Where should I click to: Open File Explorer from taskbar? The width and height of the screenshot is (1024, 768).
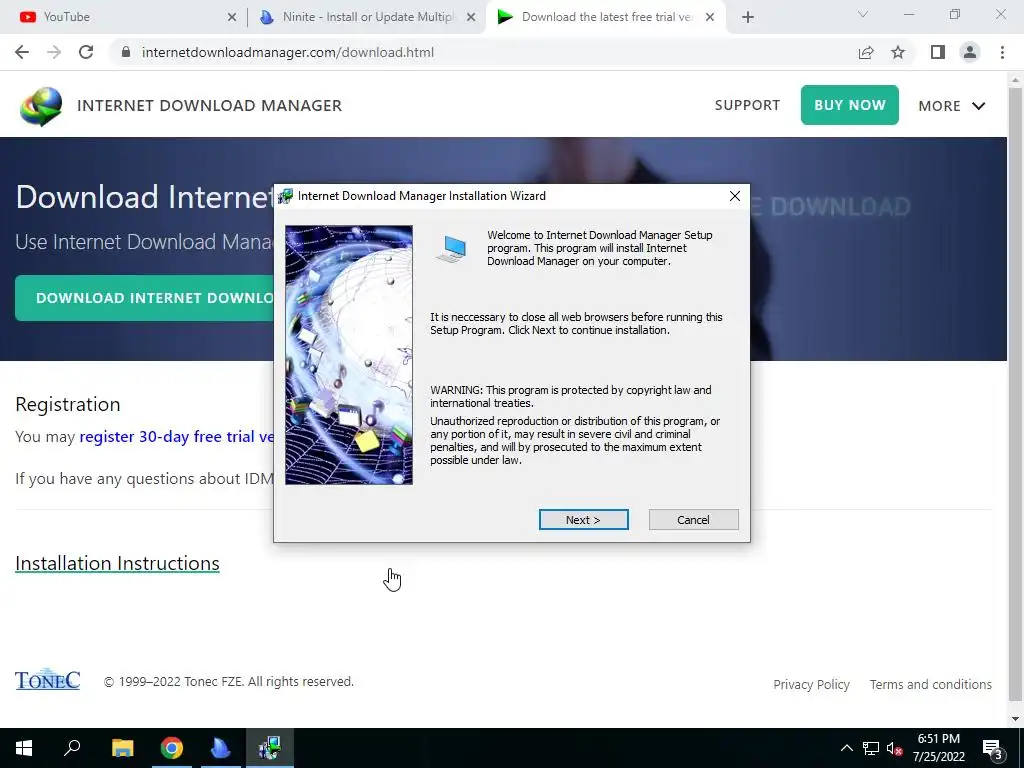coord(122,748)
